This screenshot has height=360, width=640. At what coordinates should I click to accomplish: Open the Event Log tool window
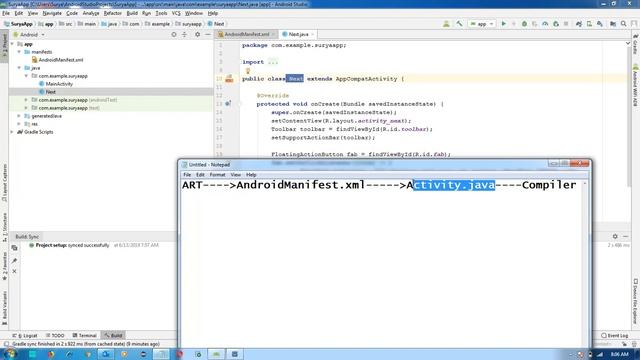614,336
